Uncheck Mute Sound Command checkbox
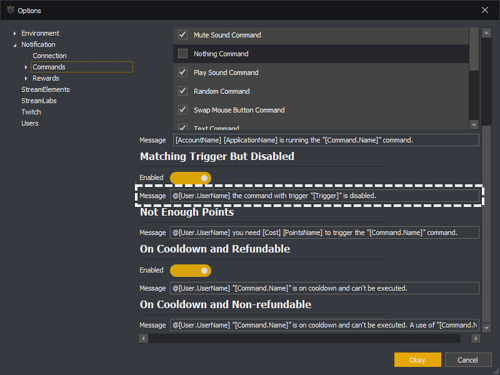The width and height of the screenshot is (500, 375). point(183,35)
